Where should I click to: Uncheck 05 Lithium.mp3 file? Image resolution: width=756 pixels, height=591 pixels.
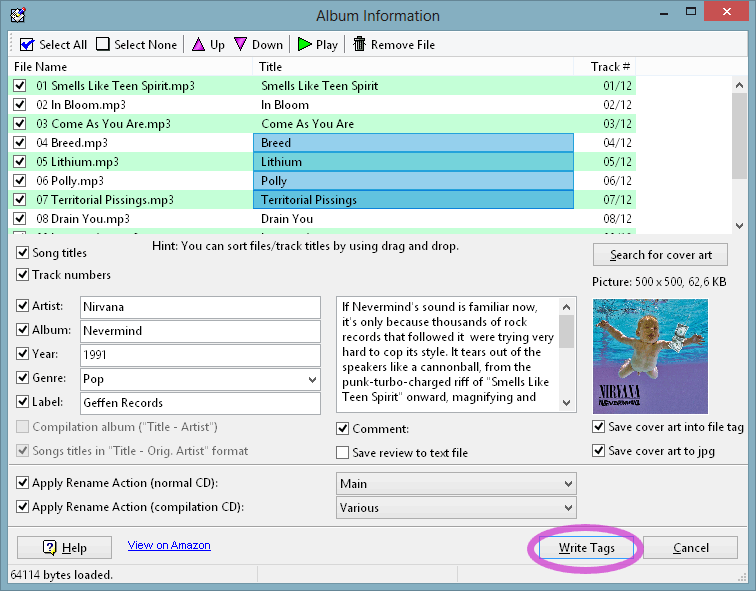[20, 161]
